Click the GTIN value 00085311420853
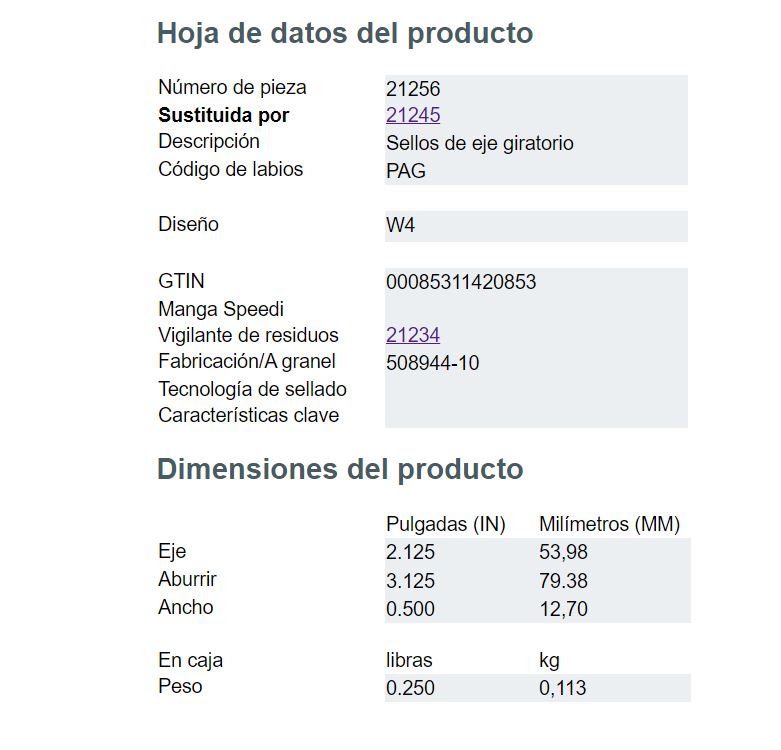This screenshot has height=750, width=781. 461,282
